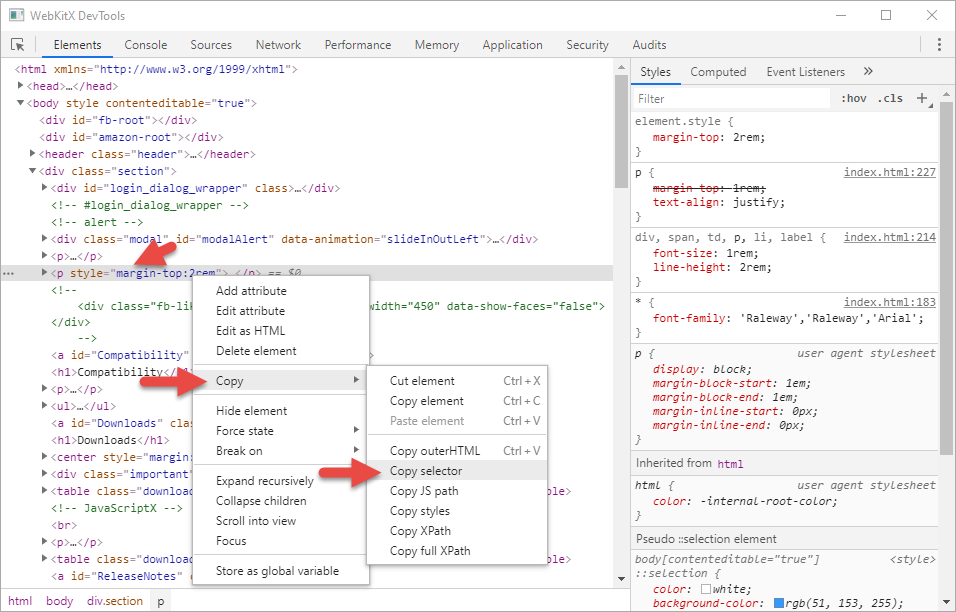956x612 pixels.
Task: Switch to the Sources tab
Action: coord(211,44)
